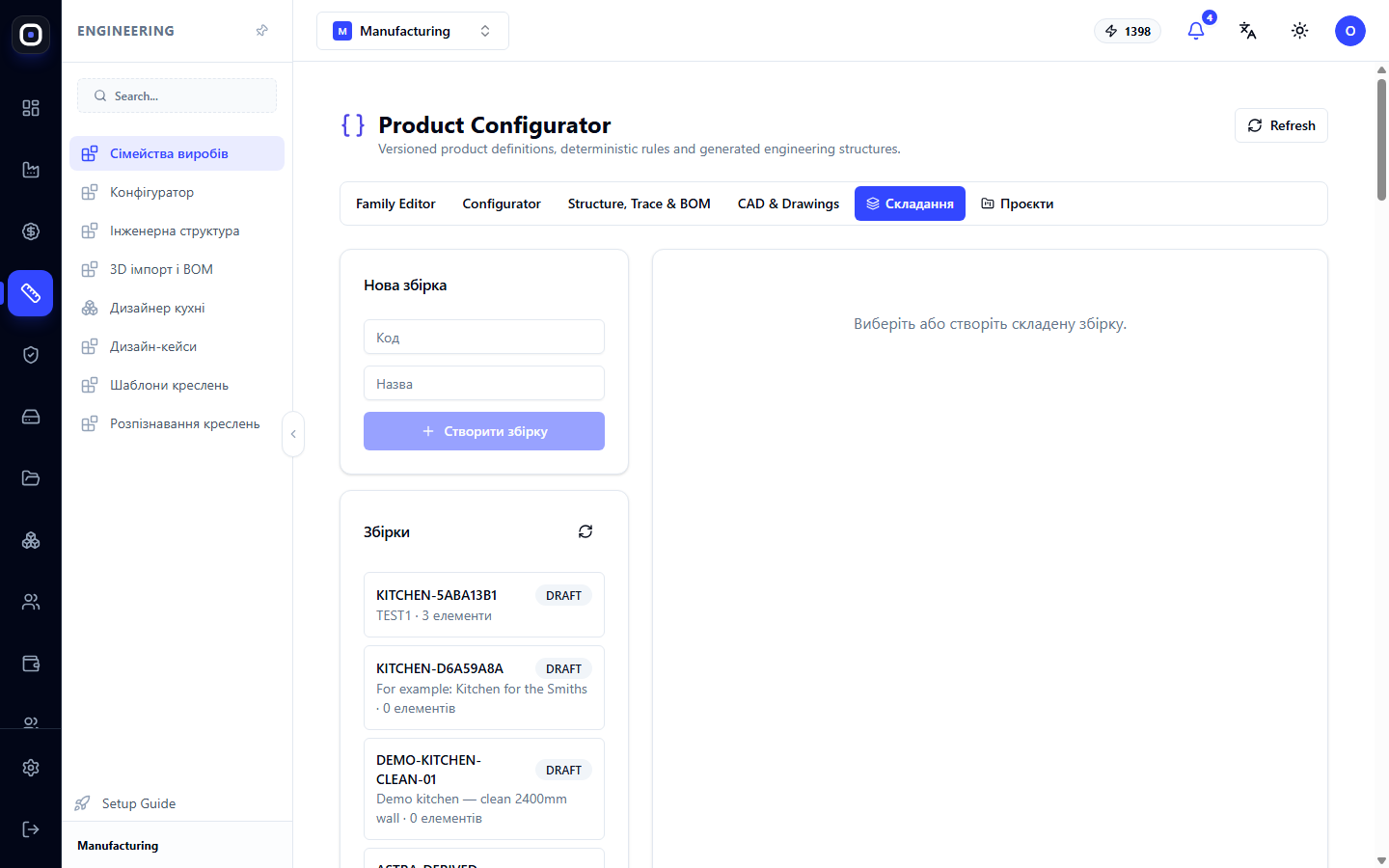Viewport: 1389px width, 868px height.
Task: Click the 1398 credits badge
Action: 1128,31
